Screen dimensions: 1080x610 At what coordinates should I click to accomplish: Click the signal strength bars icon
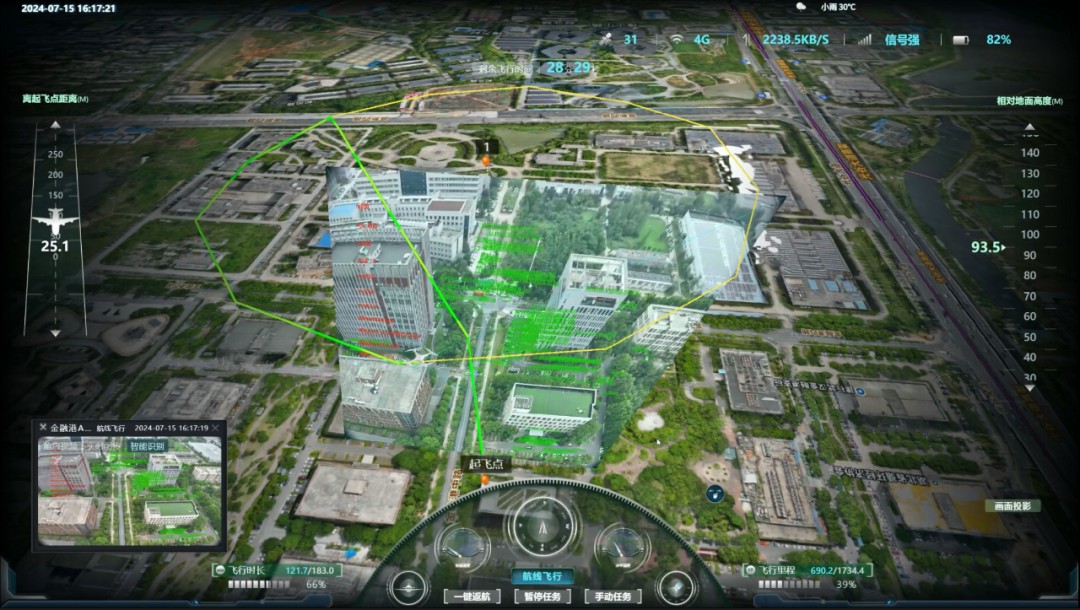pyautogui.click(x=863, y=40)
